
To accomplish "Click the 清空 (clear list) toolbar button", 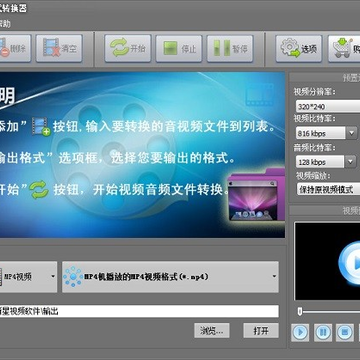I will pos(59,48).
